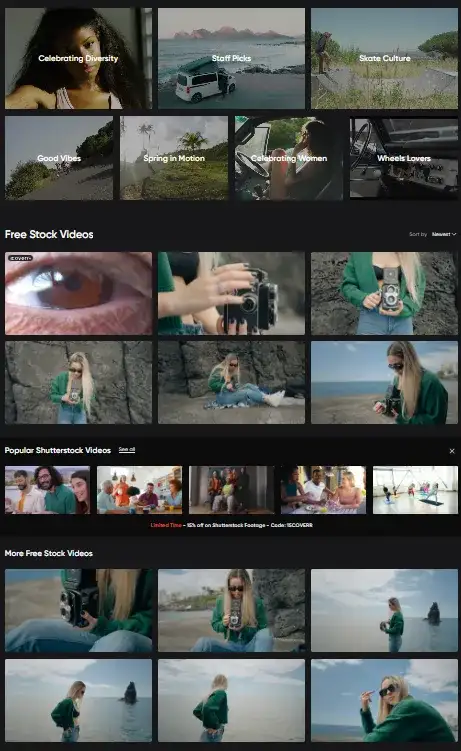Open the Good Vibes collection
Viewport: 461px width, 751px height.
click(59, 158)
